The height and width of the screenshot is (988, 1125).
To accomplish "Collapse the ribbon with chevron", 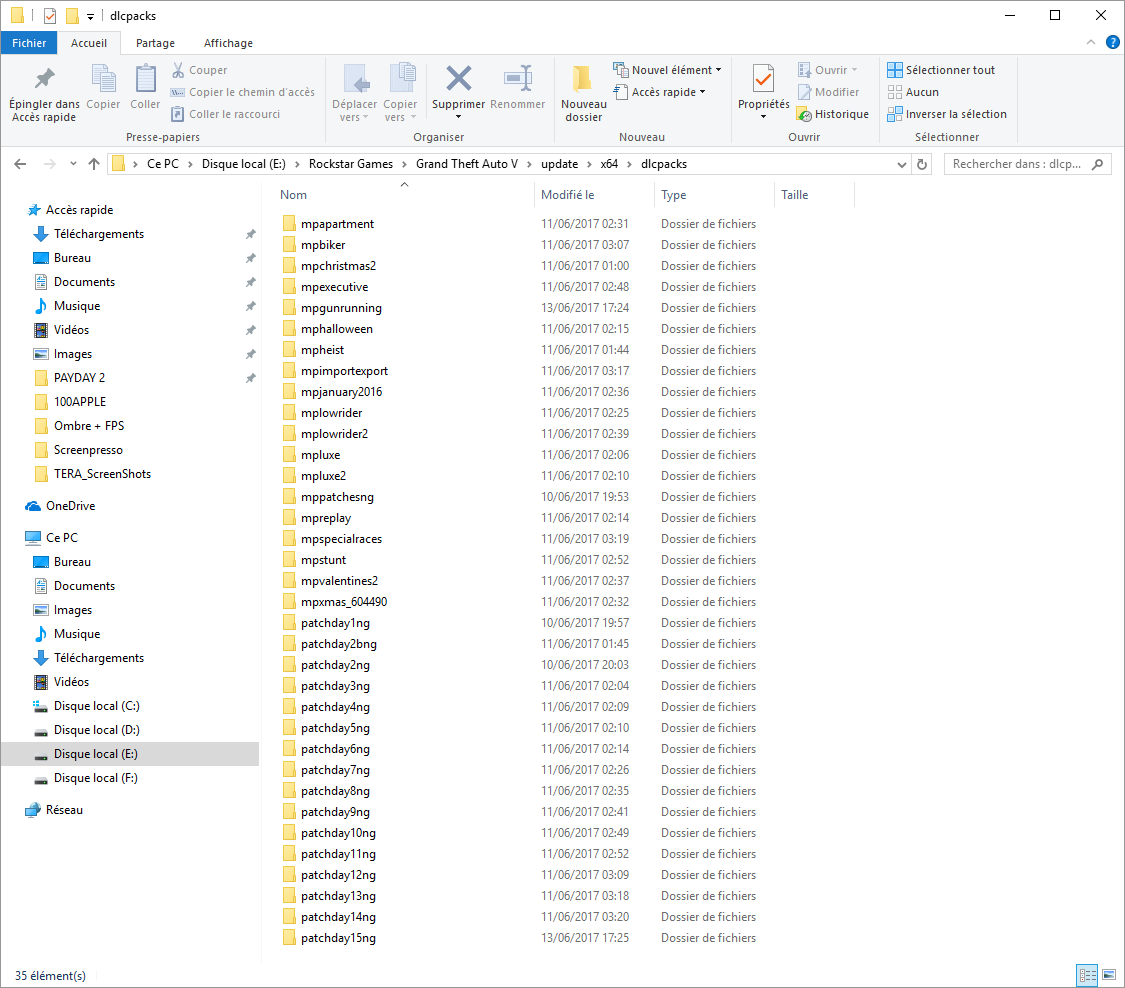I will pyautogui.click(x=1091, y=42).
